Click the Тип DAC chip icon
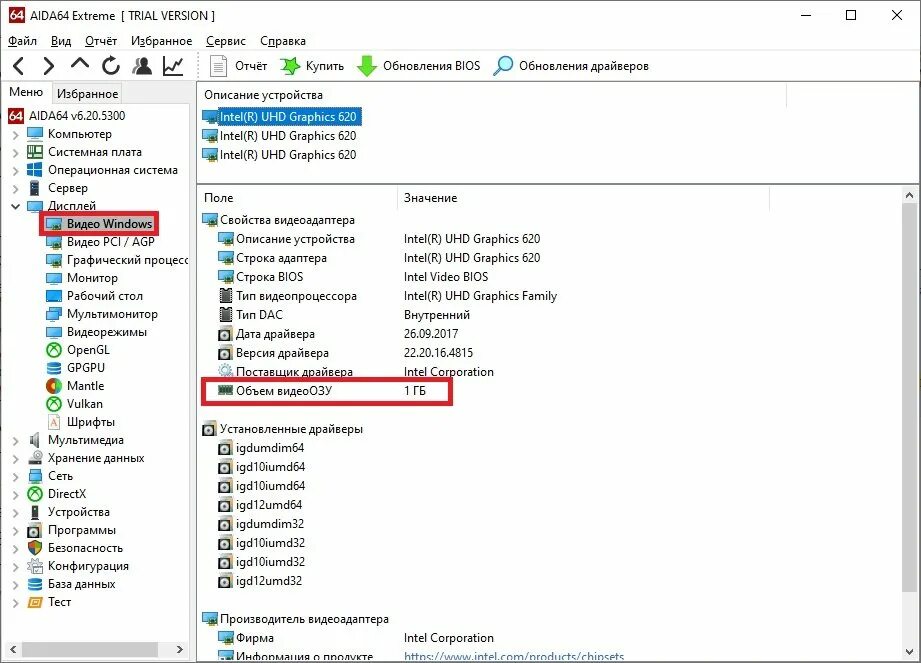This screenshot has height=663, width=921. pyautogui.click(x=225, y=315)
